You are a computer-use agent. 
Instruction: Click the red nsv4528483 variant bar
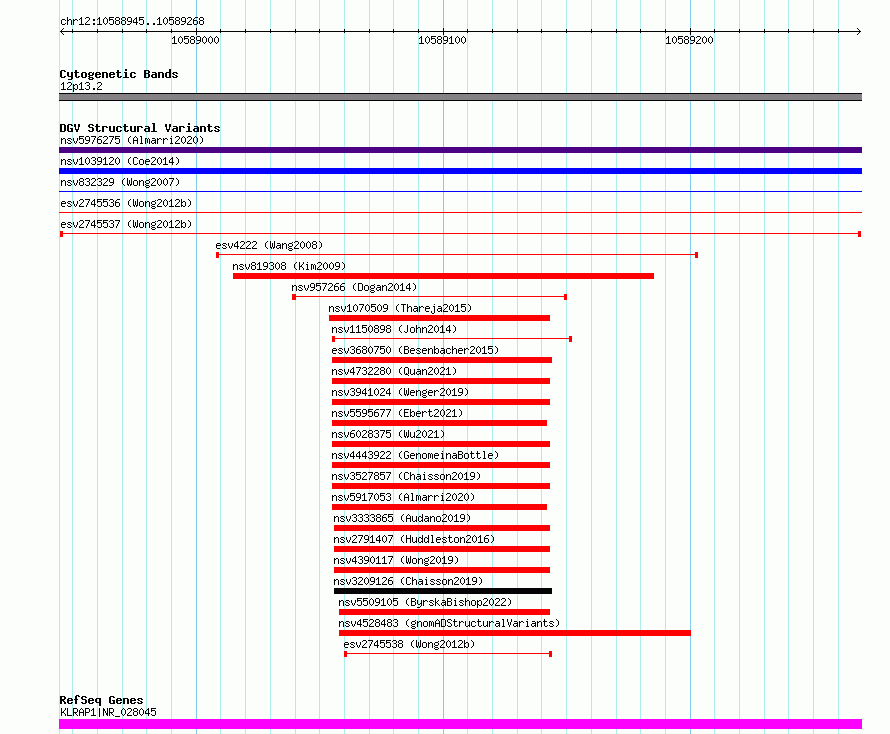click(515, 633)
